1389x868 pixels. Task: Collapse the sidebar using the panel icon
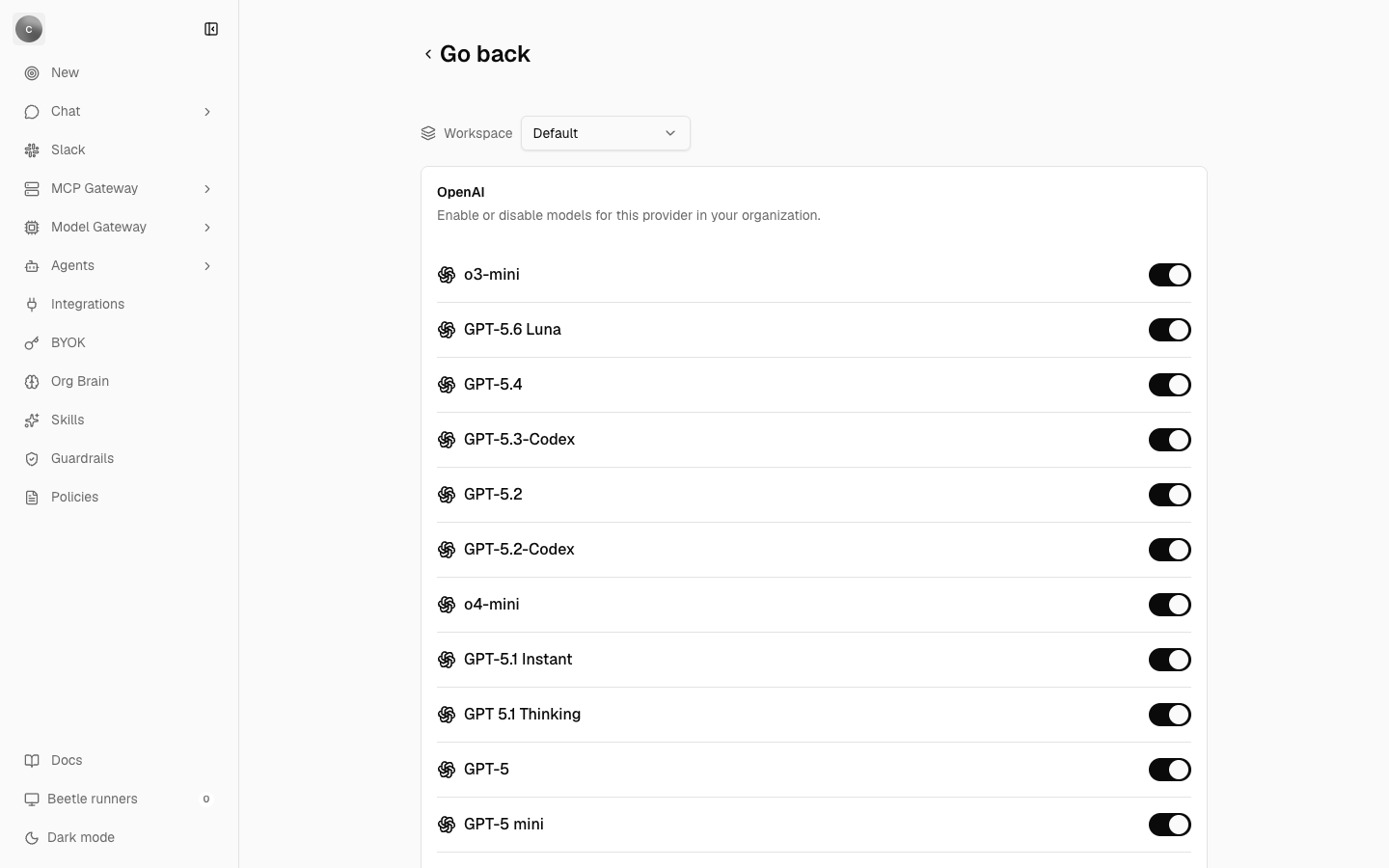tap(211, 29)
